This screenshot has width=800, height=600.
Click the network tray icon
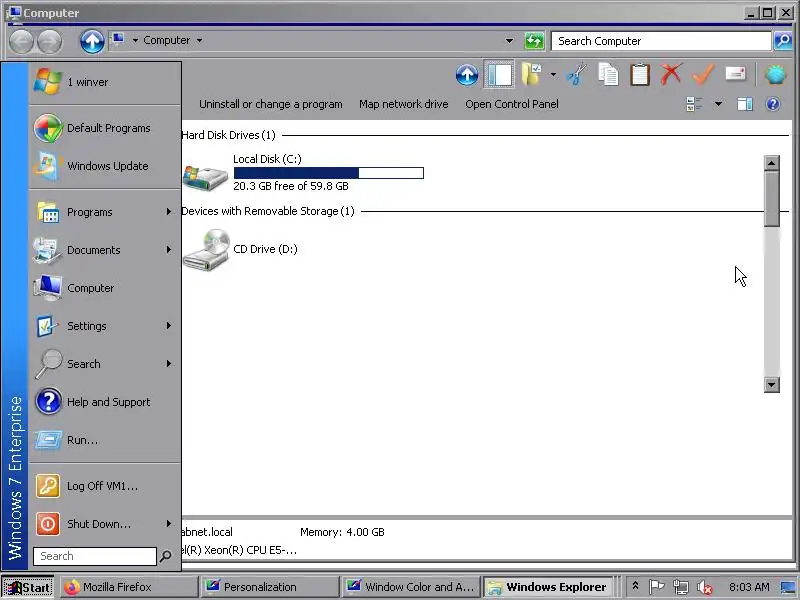680,587
